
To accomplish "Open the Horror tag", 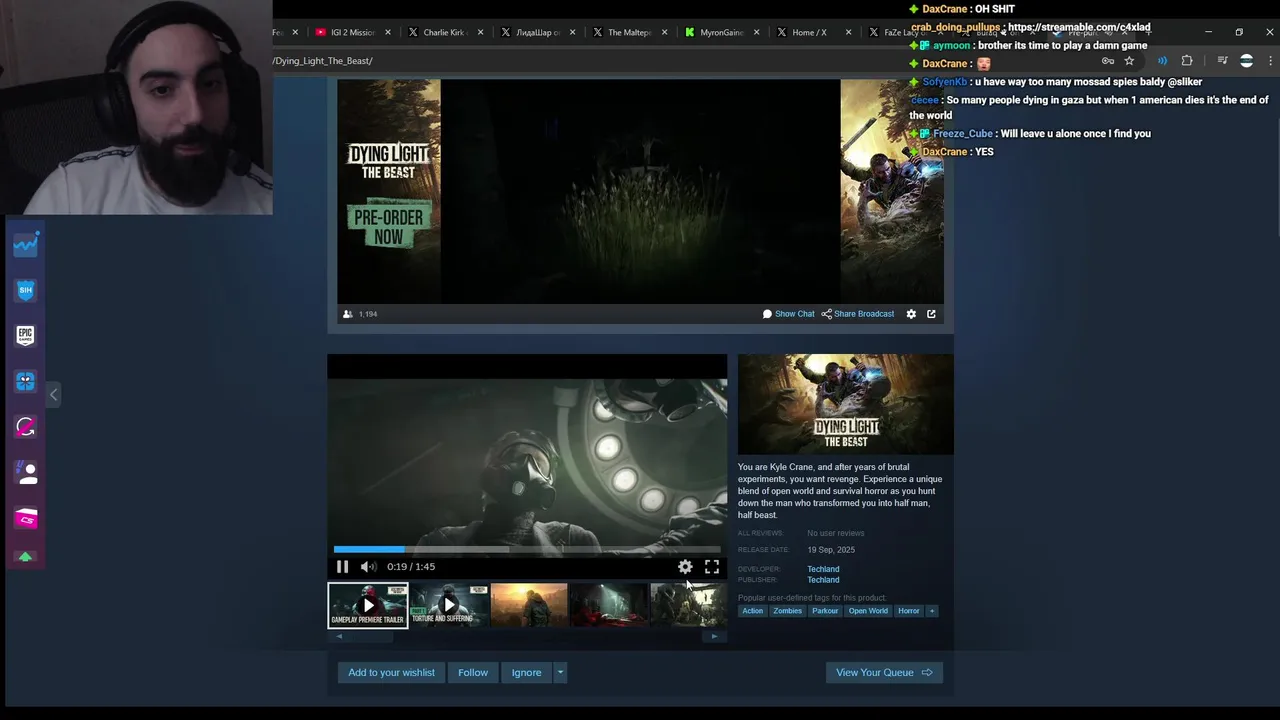I will [x=908, y=611].
